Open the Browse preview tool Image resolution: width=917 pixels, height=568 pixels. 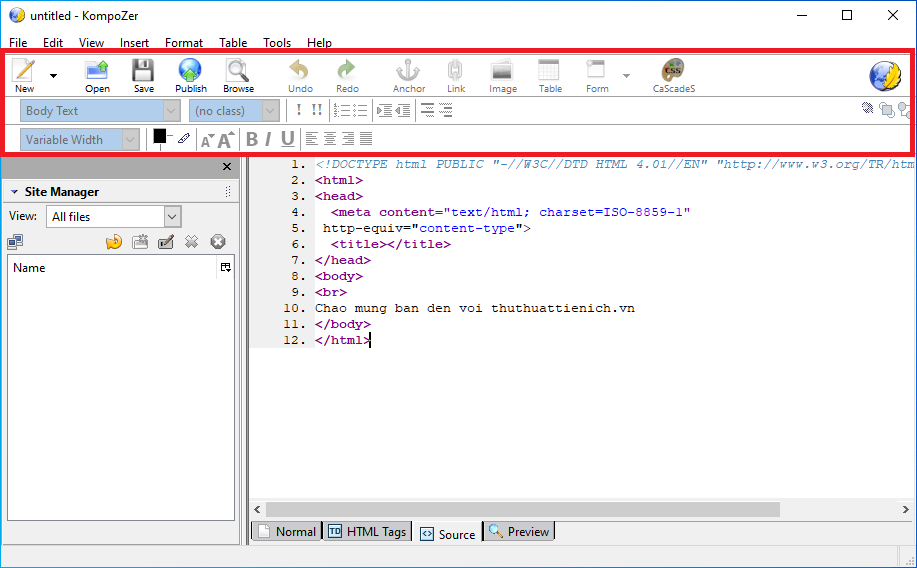click(238, 72)
